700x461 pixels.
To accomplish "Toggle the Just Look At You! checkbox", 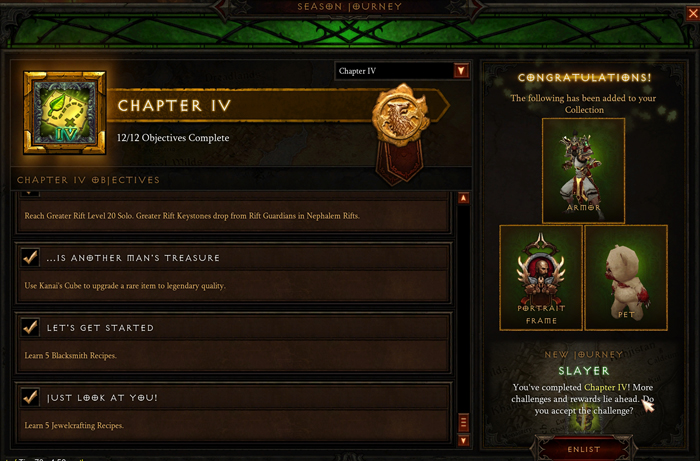I will (30, 397).
